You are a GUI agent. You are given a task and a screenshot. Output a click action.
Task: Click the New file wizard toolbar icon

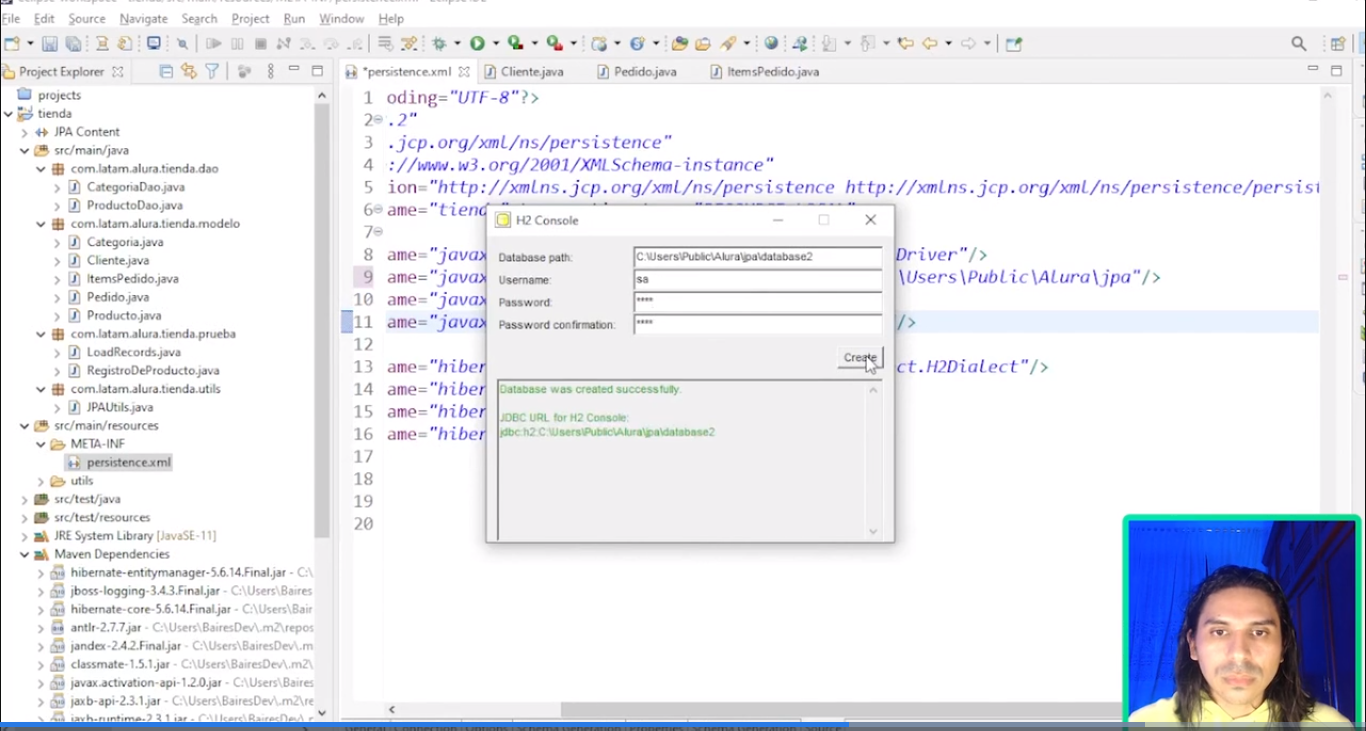(13, 44)
